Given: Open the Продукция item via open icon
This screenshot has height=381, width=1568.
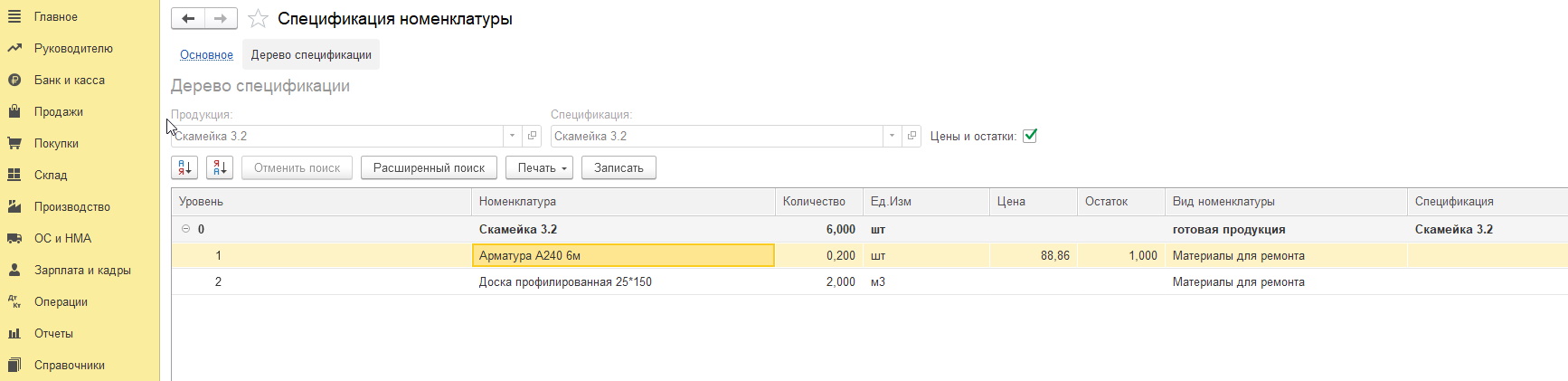Looking at the screenshot, I should [x=532, y=136].
